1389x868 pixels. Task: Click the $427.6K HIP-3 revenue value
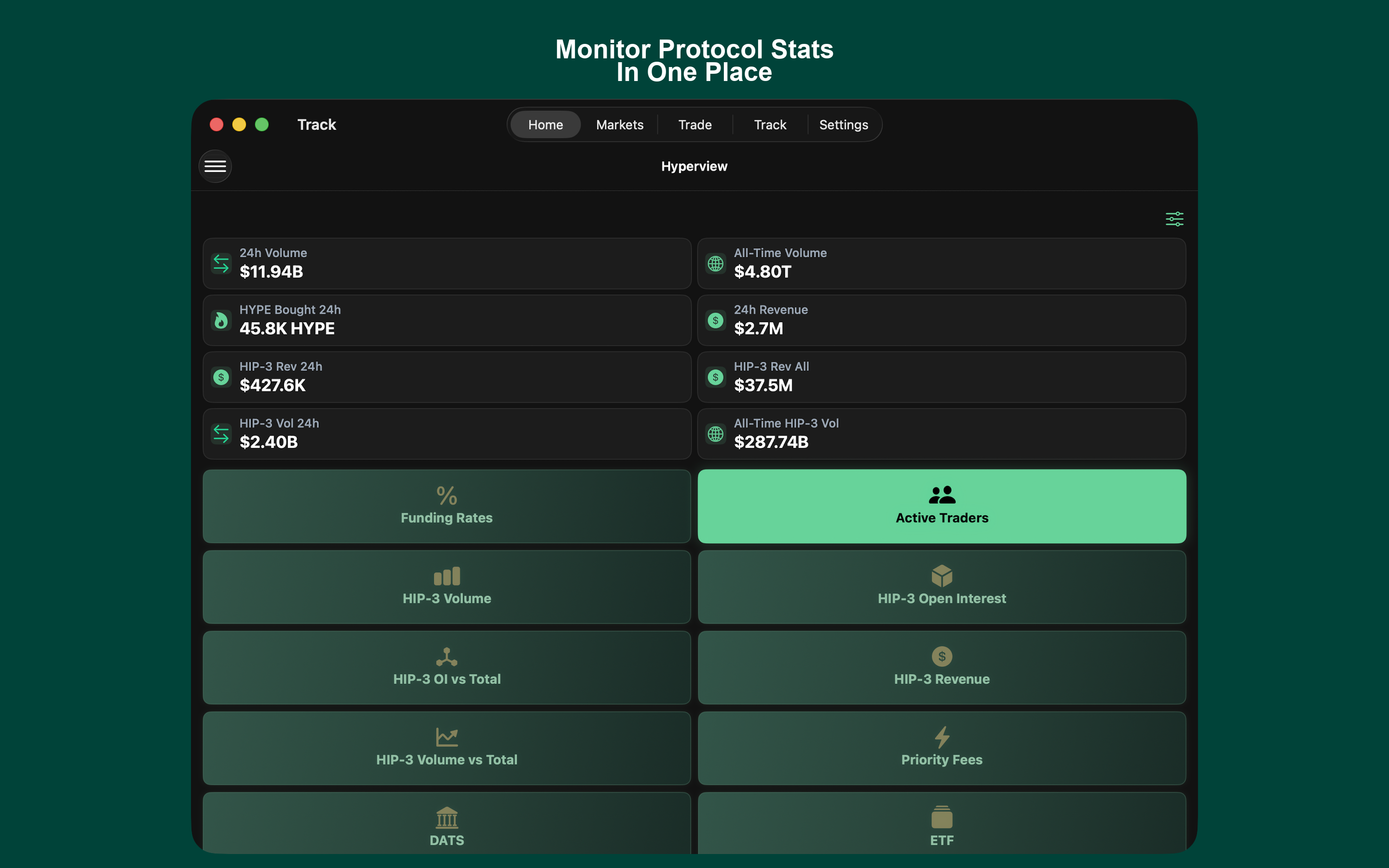point(272,386)
